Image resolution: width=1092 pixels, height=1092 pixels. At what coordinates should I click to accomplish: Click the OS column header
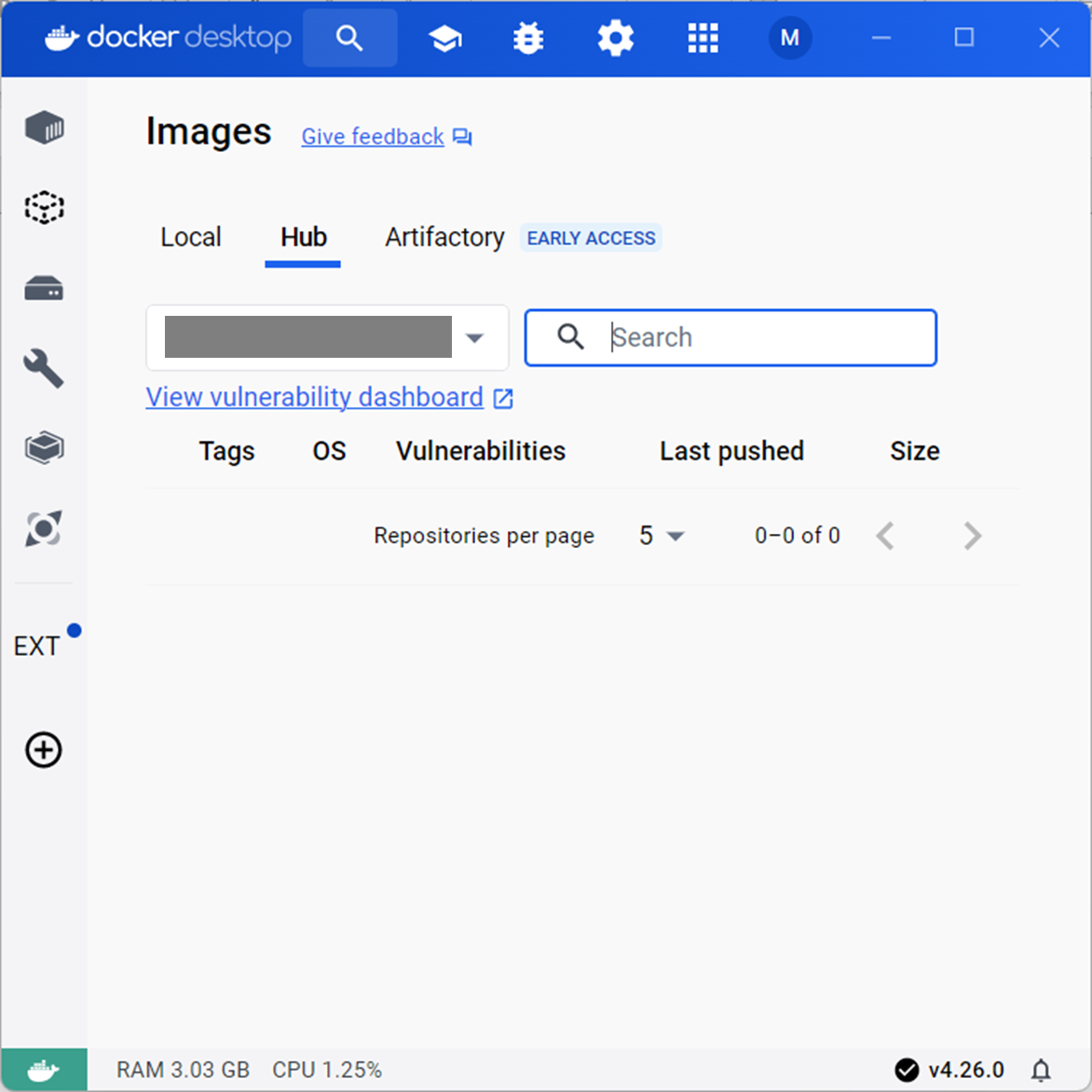(x=330, y=451)
